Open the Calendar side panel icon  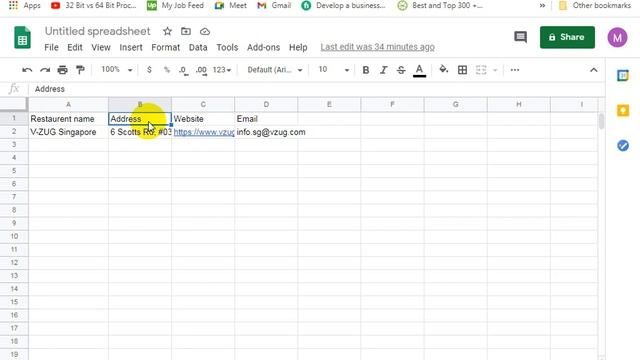[623, 76]
